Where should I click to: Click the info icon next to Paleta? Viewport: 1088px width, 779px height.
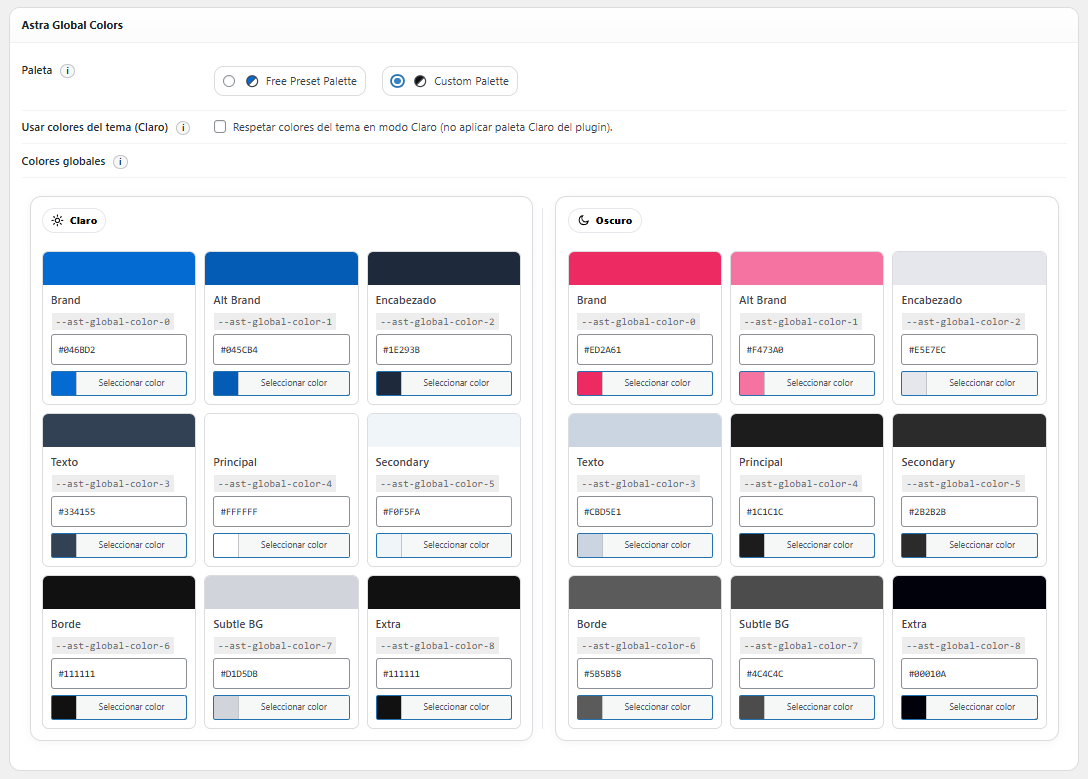[x=67, y=71]
